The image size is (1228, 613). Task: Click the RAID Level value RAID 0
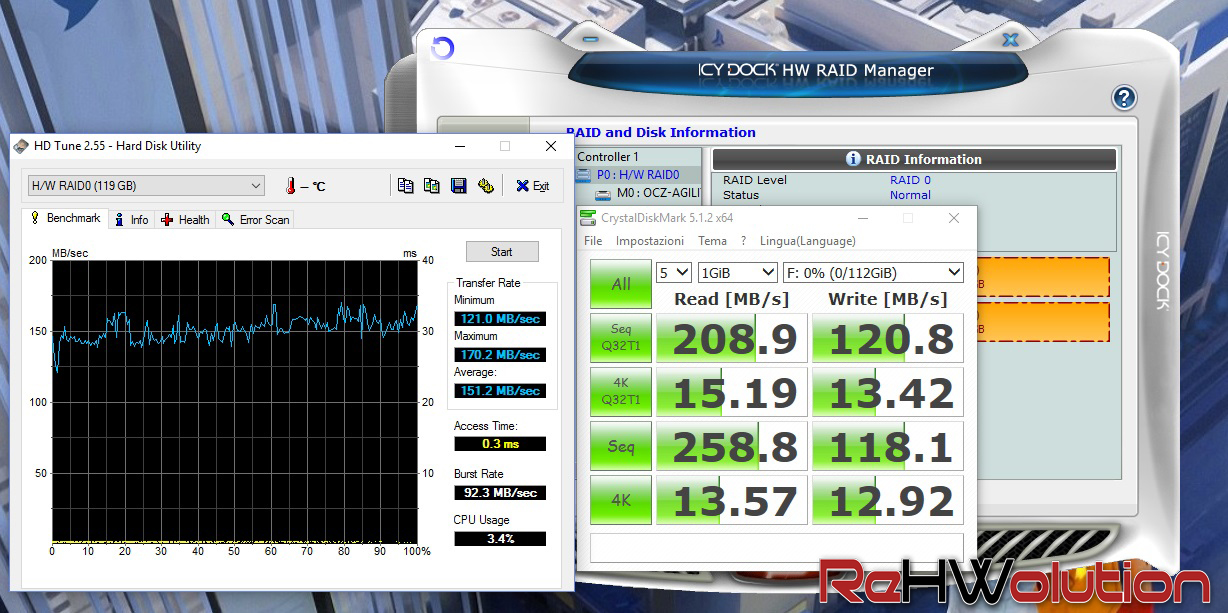[x=910, y=180]
